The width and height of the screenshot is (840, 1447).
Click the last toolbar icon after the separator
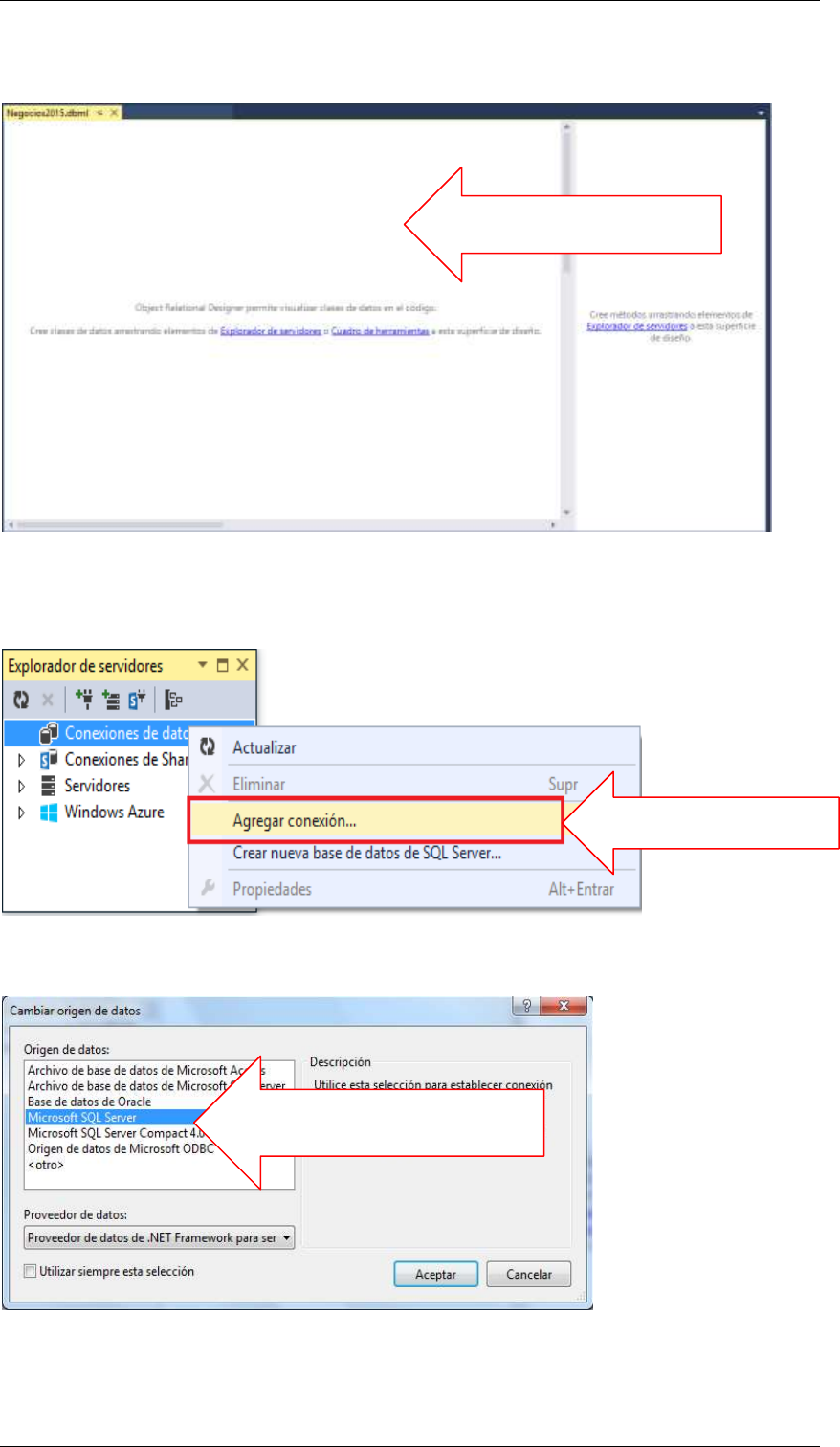[x=174, y=701]
